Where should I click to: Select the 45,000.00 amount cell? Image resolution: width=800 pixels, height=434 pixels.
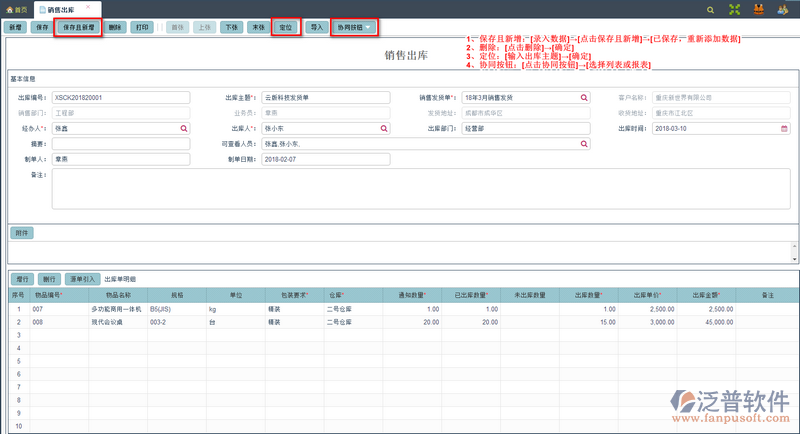(707, 322)
